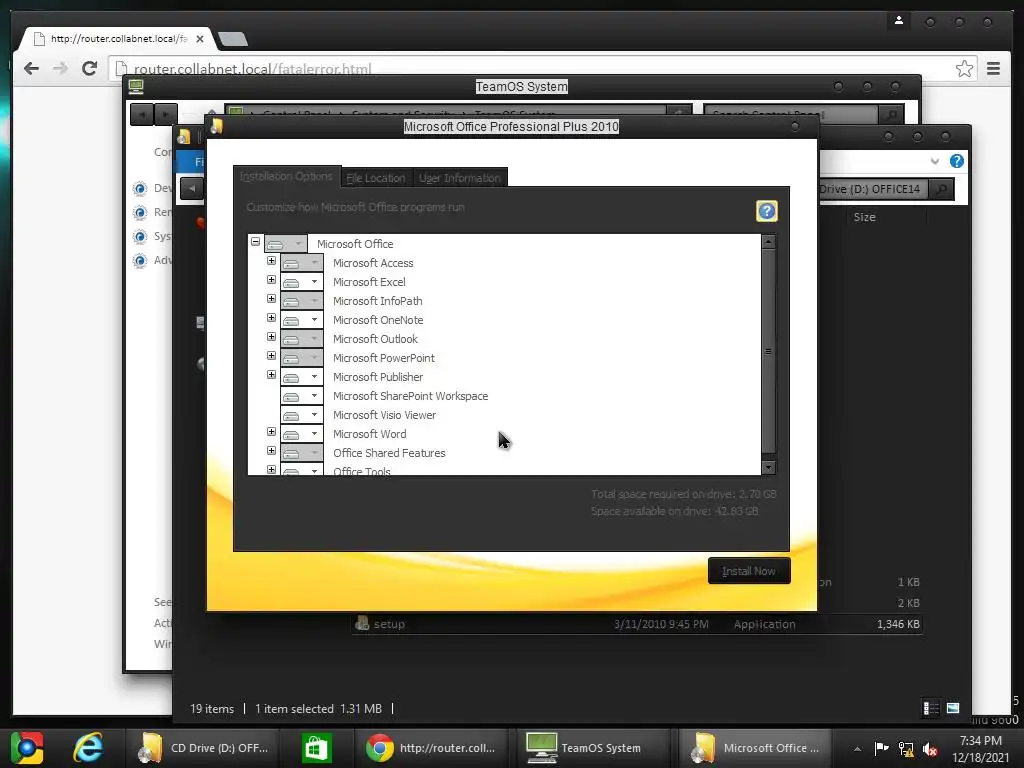This screenshot has height=768, width=1024.
Task: Switch to User Information tab
Action: click(x=460, y=178)
